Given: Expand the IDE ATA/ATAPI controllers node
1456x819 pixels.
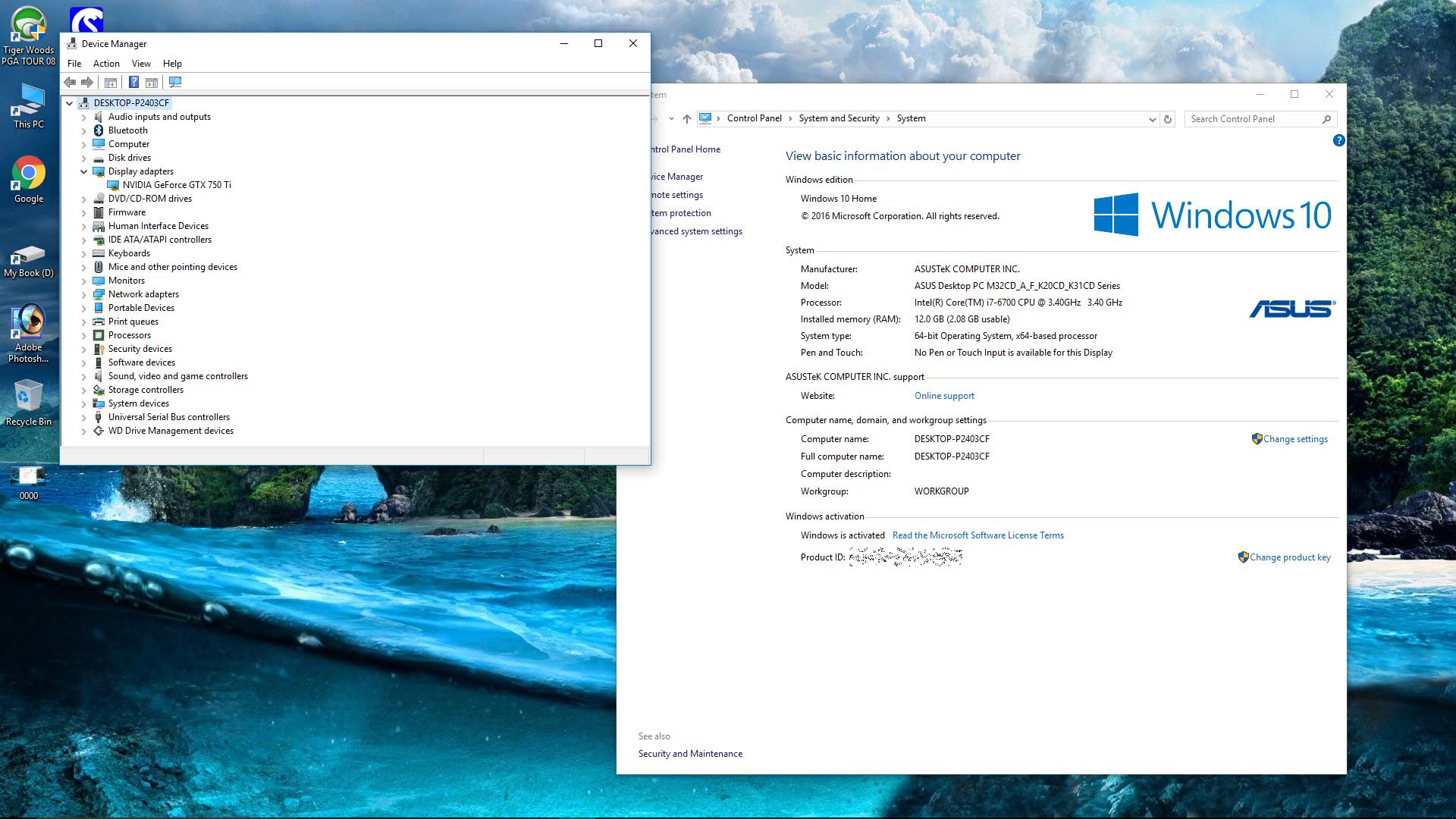Looking at the screenshot, I should (84, 240).
